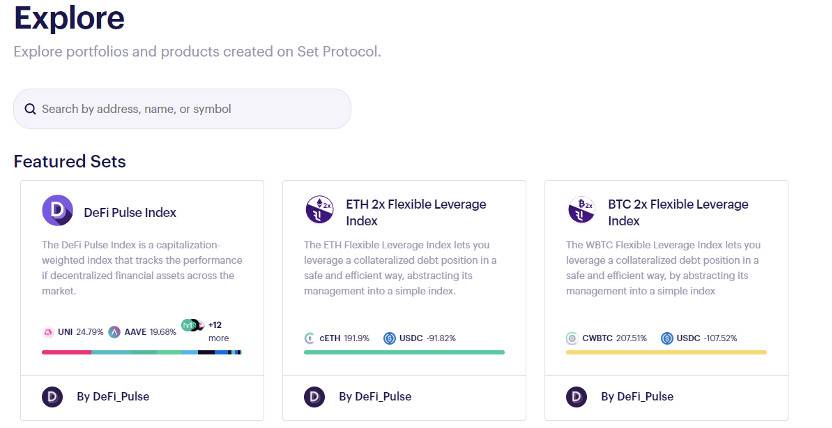Expand the +12 more tokens list
Screen dimensions: 832x428
[218, 331]
